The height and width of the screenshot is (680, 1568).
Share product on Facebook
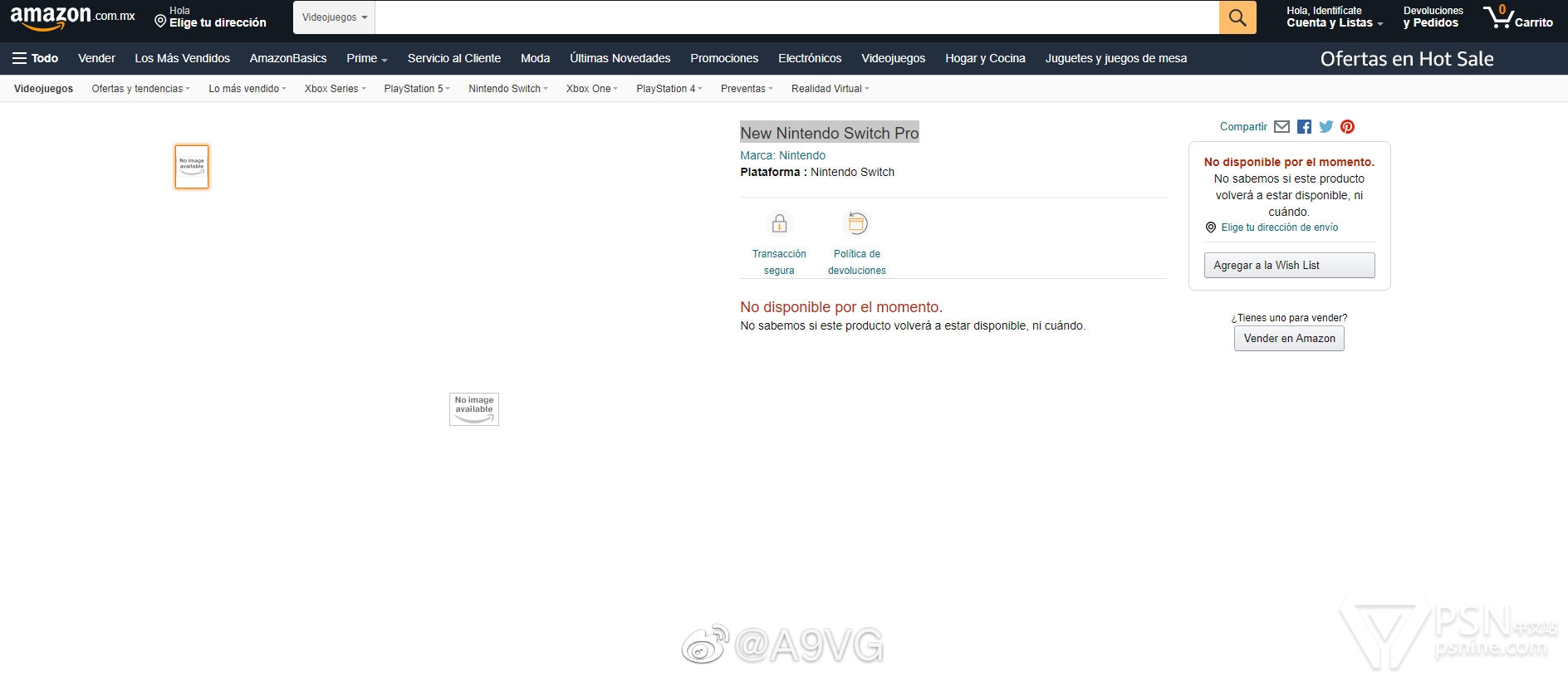[1304, 127]
